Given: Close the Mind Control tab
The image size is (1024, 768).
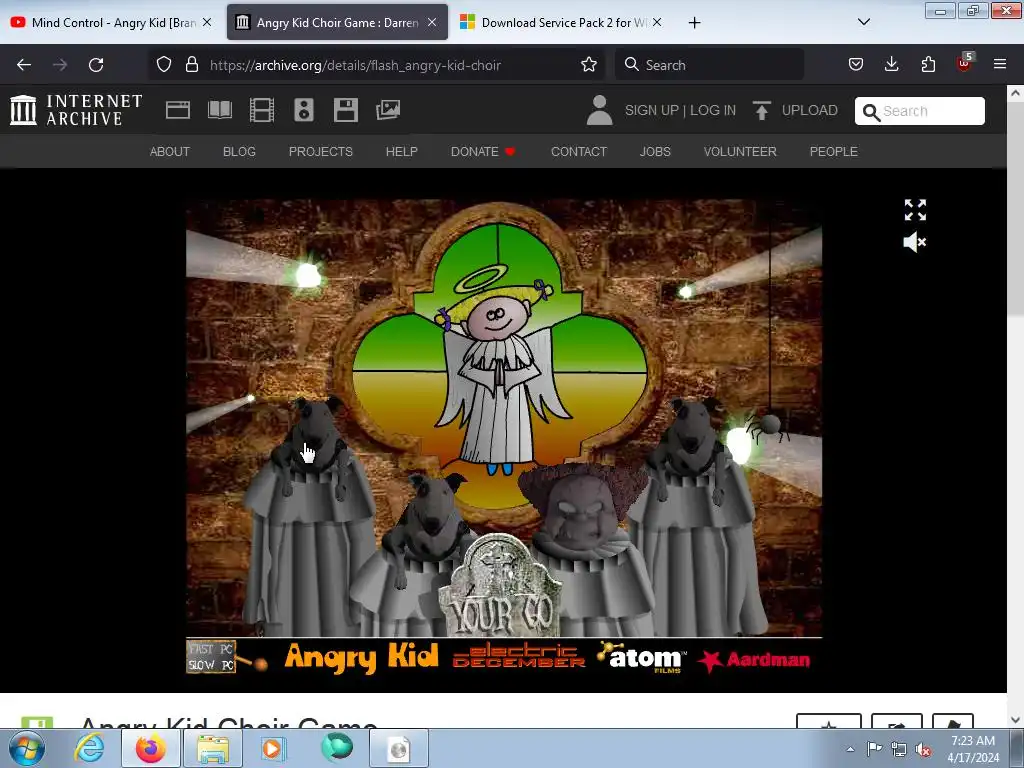Looking at the screenshot, I should pyautogui.click(x=207, y=22).
